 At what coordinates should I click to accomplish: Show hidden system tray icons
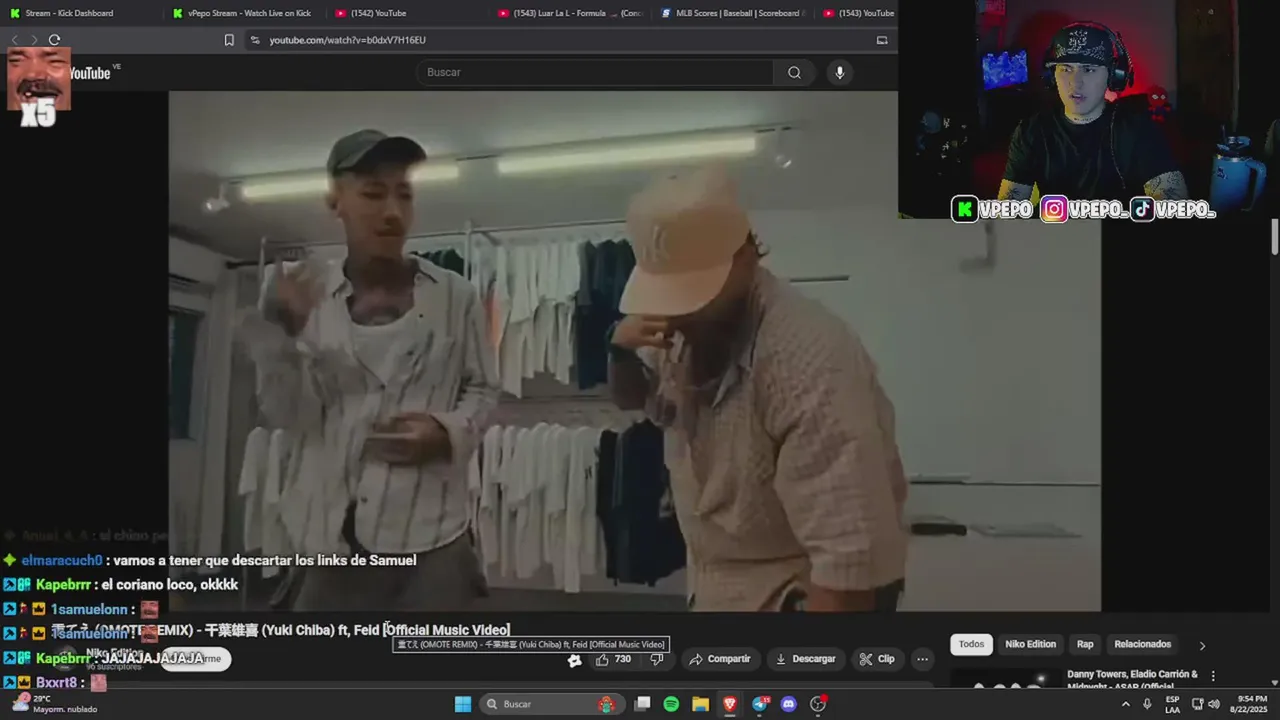(x=1125, y=704)
